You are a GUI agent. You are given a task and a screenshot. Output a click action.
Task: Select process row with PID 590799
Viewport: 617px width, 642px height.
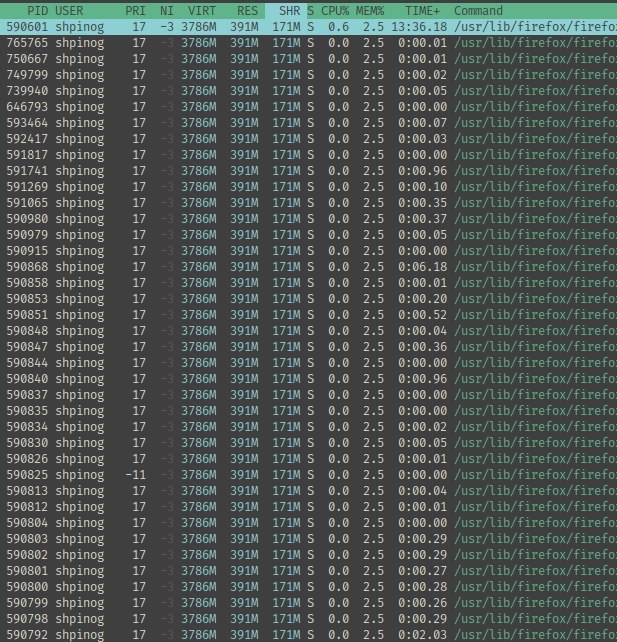coord(308,602)
